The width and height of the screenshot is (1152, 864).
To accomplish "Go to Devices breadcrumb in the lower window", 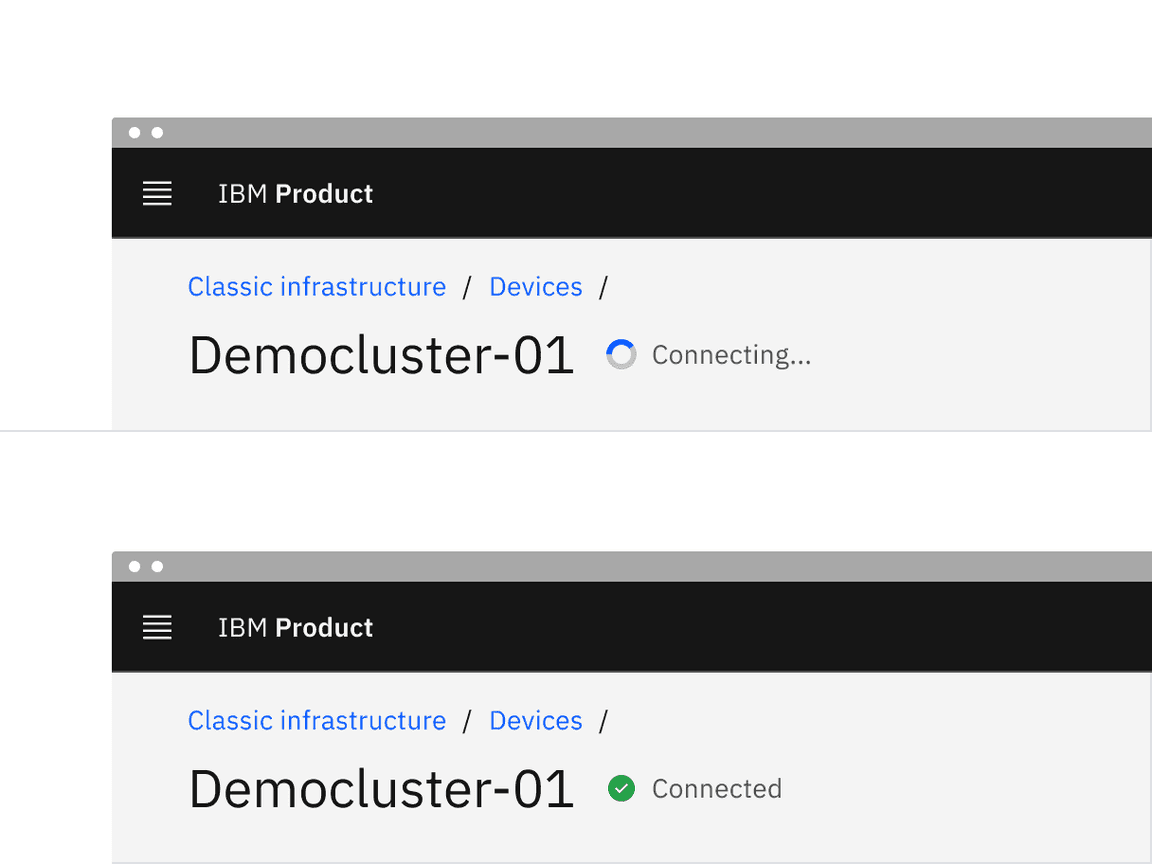I will click(x=535, y=721).
